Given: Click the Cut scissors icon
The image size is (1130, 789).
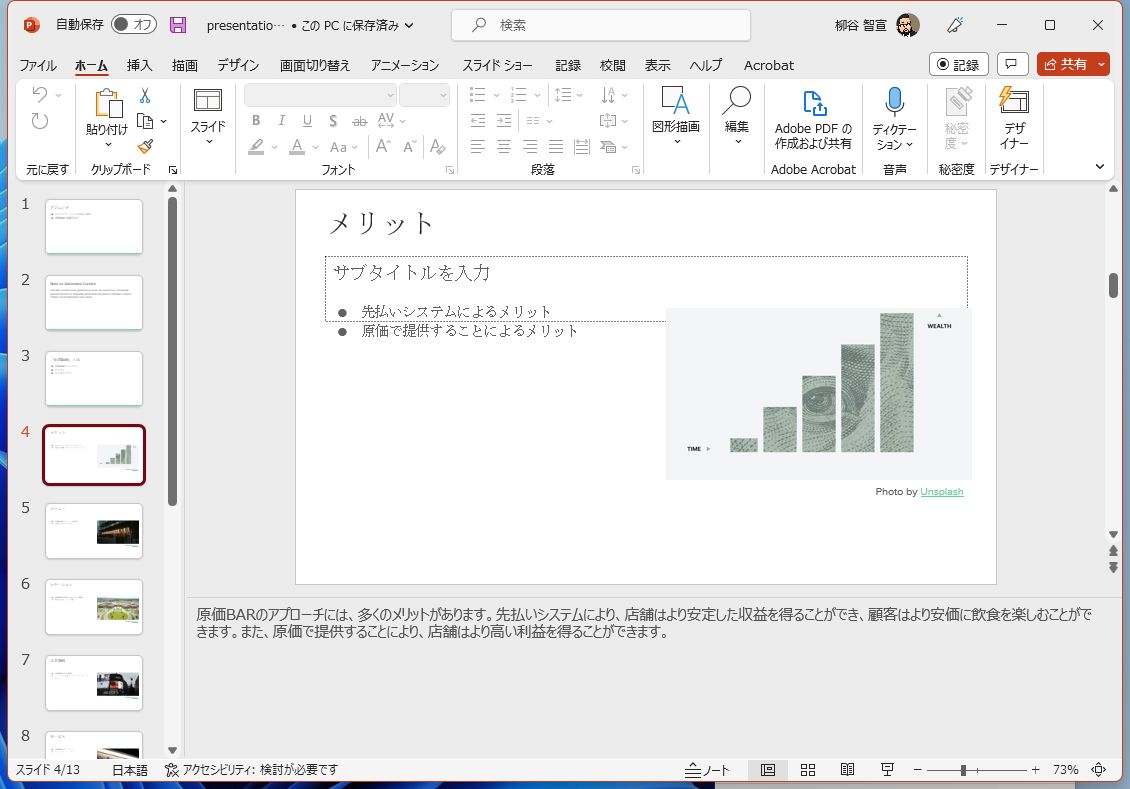Looking at the screenshot, I should [145, 96].
